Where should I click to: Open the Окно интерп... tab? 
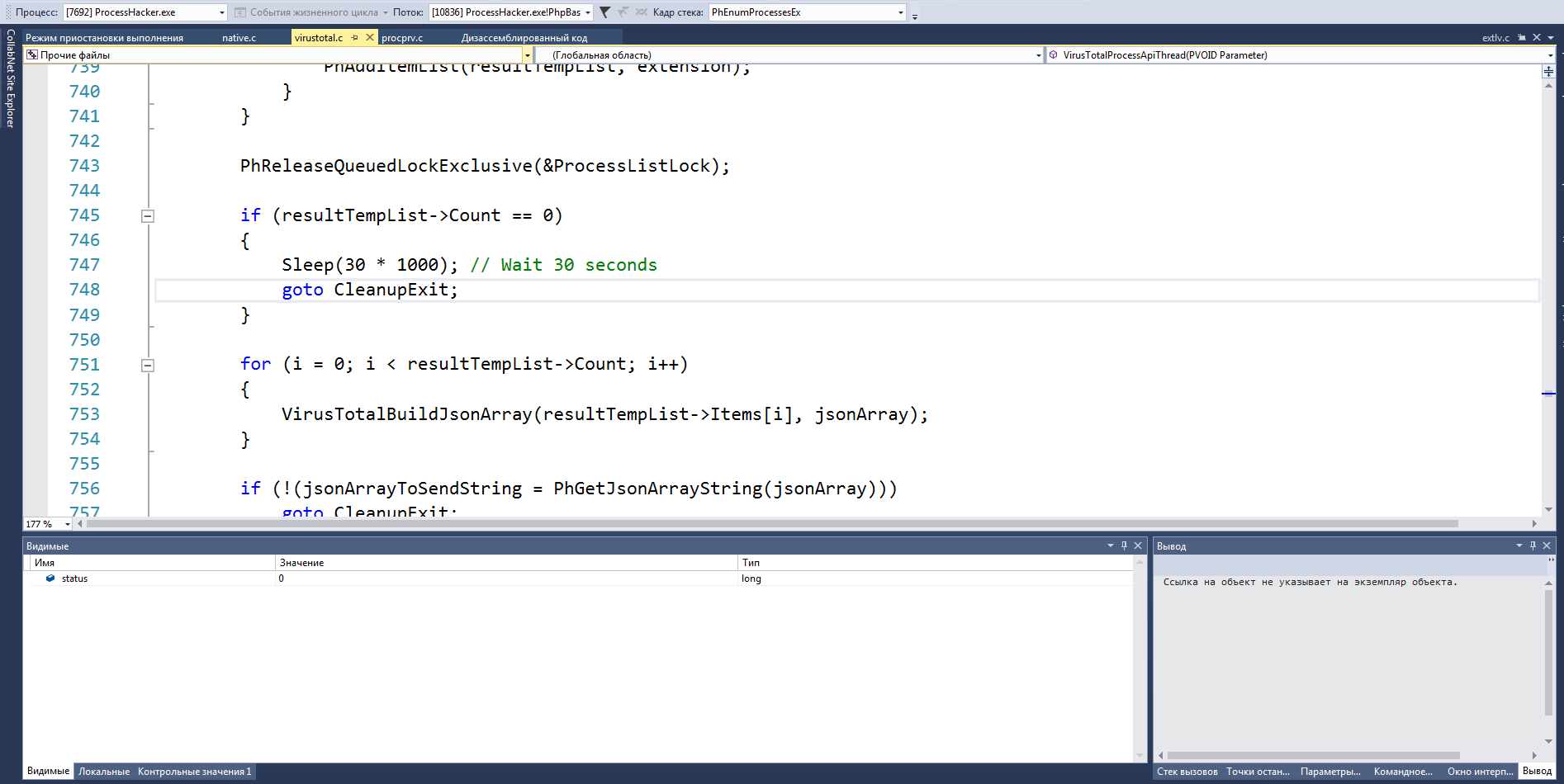(1480, 772)
